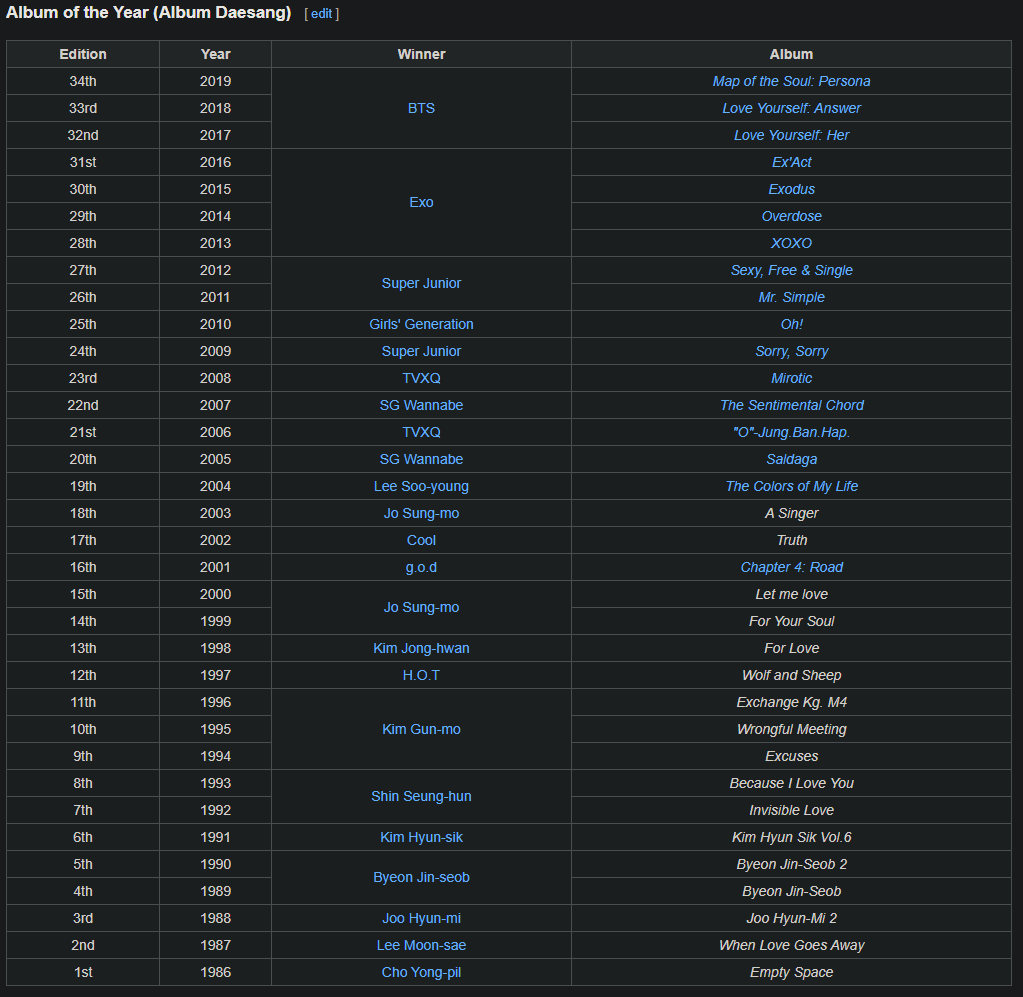Click the Wrongful Meeting album text
1023x997 pixels.
[791, 729]
